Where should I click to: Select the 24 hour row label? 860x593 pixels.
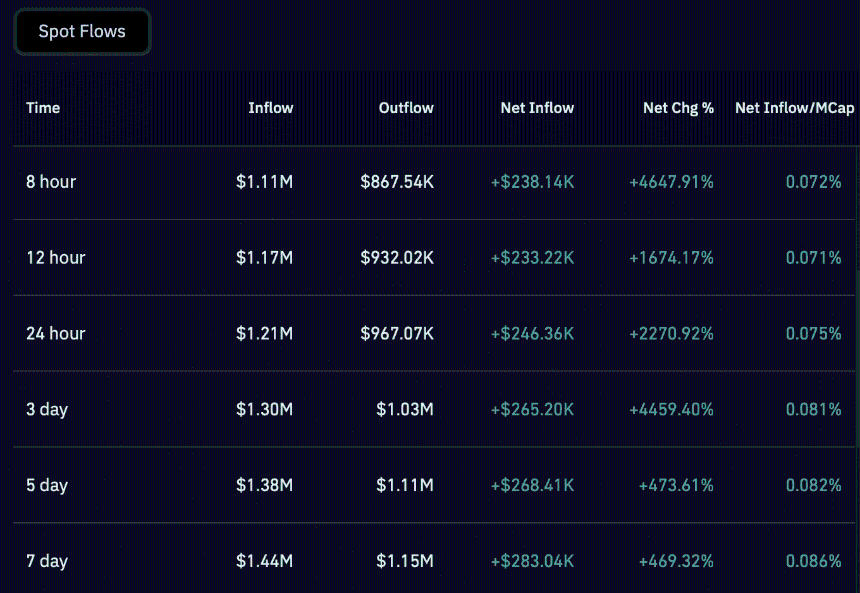55,333
